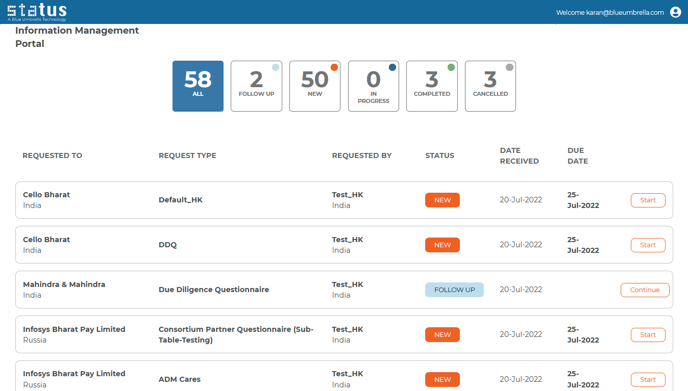Screen dimensions: 688x391
Task: Filter by 3 COMPLETED card
Action: click(x=432, y=86)
